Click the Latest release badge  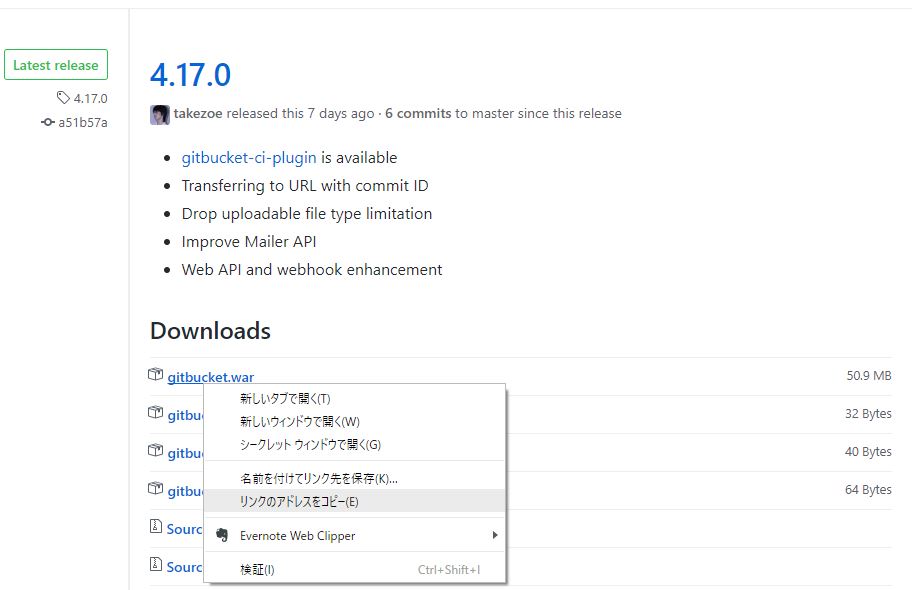[56, 65]
